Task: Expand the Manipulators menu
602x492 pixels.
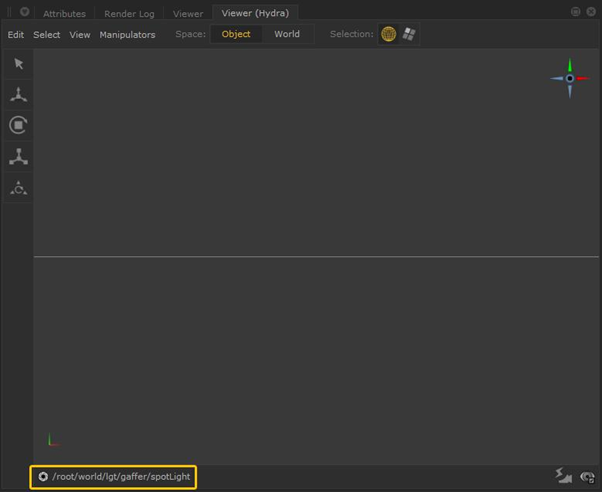Action: click(127, 35)
